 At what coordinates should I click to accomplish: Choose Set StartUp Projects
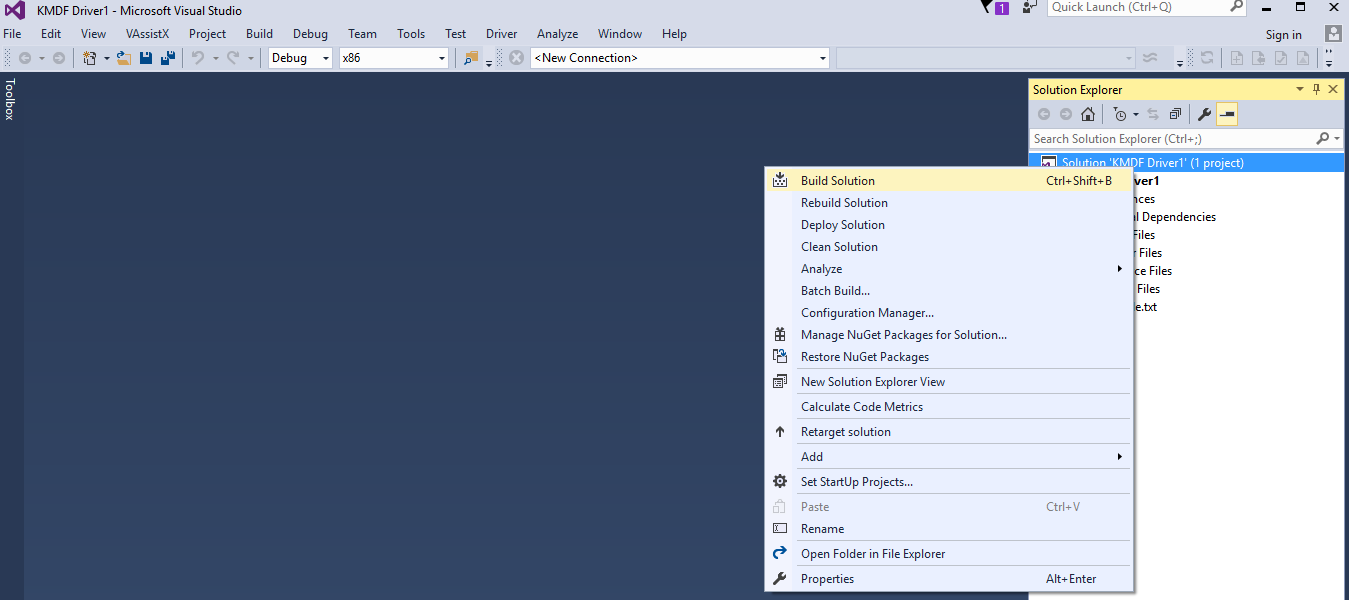click(x=948, y=482)
